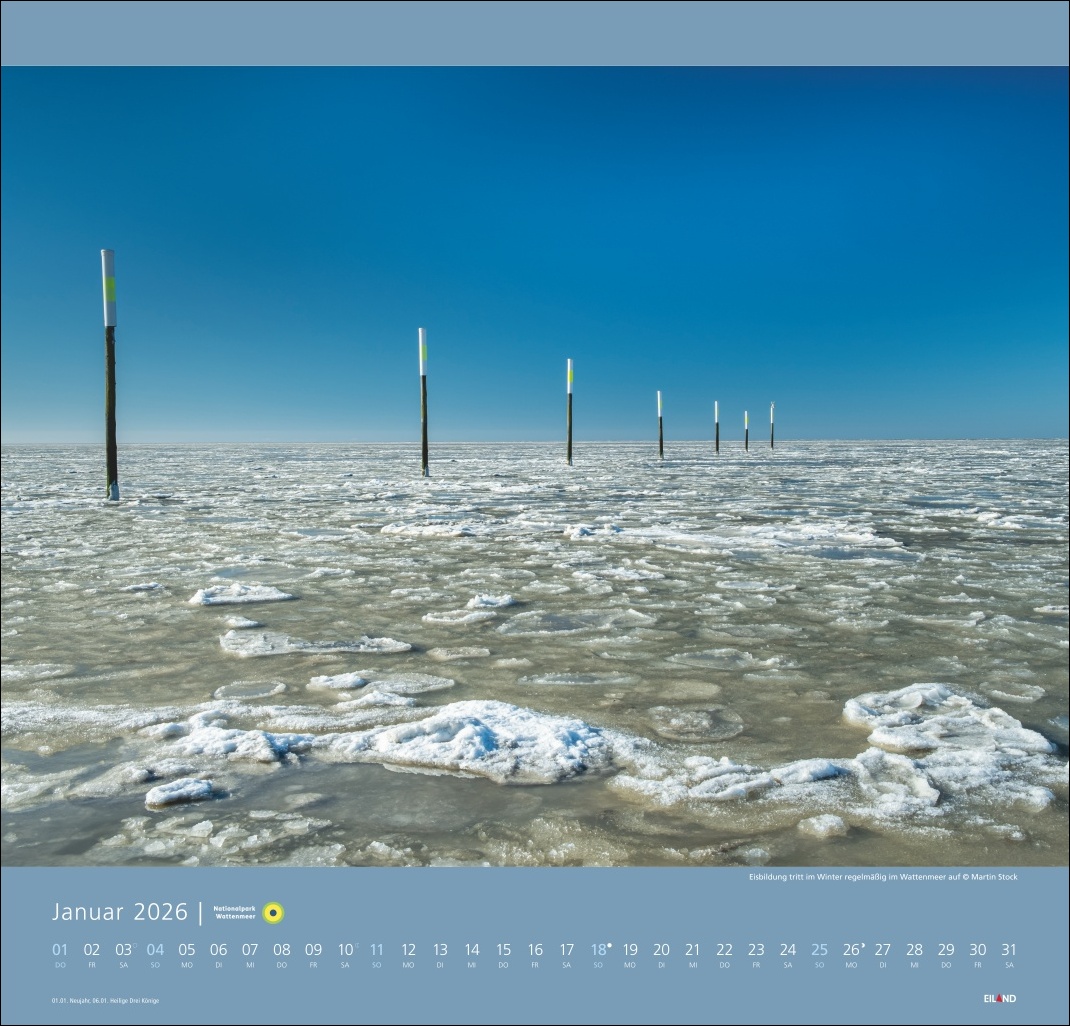The height and width of the screenshot is (1026, 1070).
Task: Choose day 15 in the date strip
Action: [503, 950]
